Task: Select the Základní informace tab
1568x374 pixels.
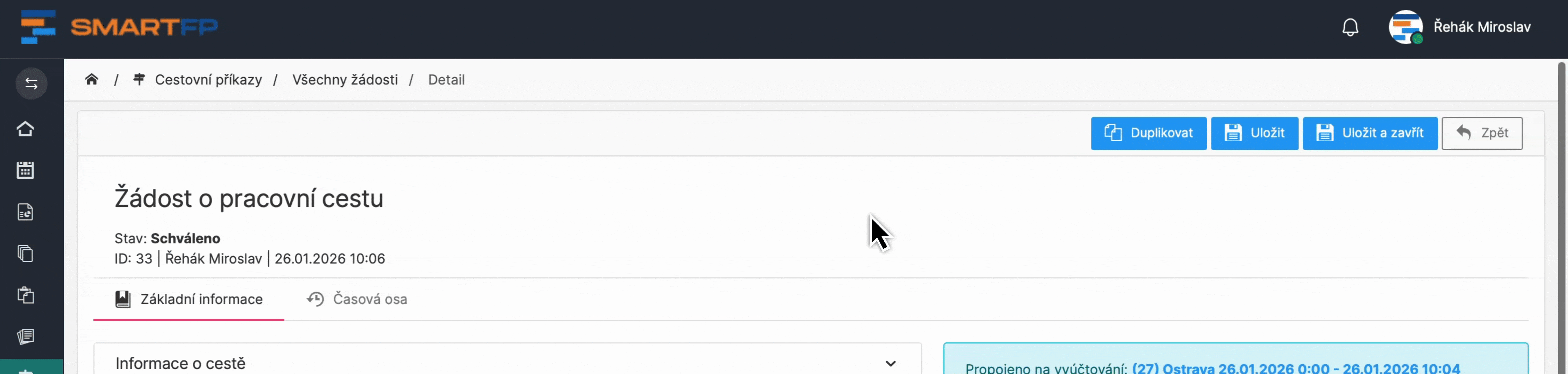Action: tap(189, 299)
